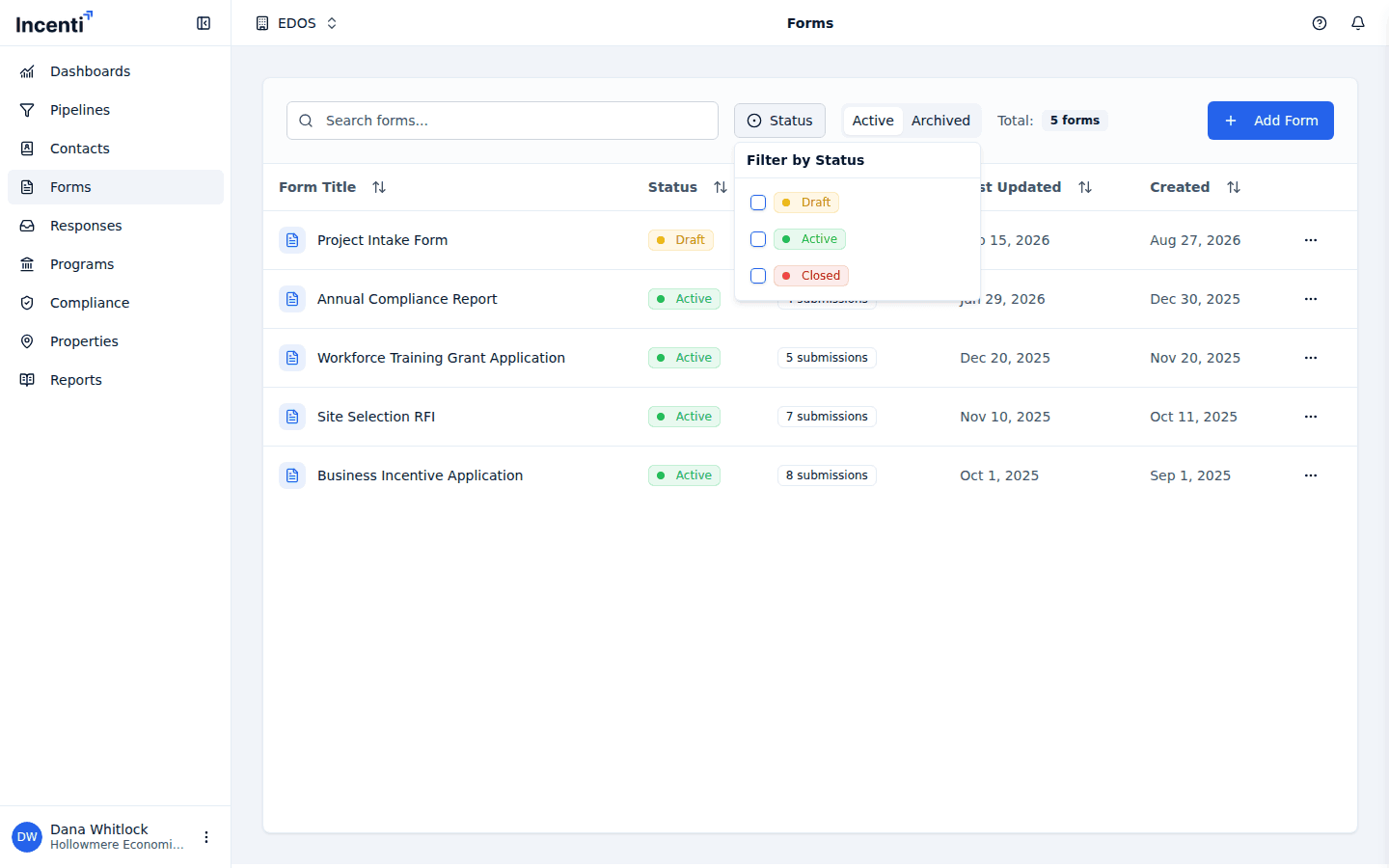Image resolution: width=1389 pixels, height=868 pixels.
Task: Click the 8 submissions badge
Action: (x=827, y=475)
